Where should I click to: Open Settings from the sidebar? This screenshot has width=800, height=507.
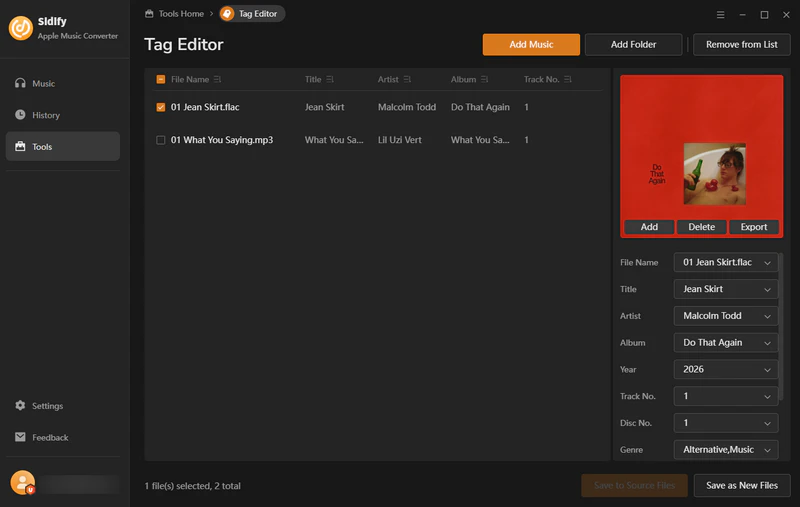coord(63,405)
